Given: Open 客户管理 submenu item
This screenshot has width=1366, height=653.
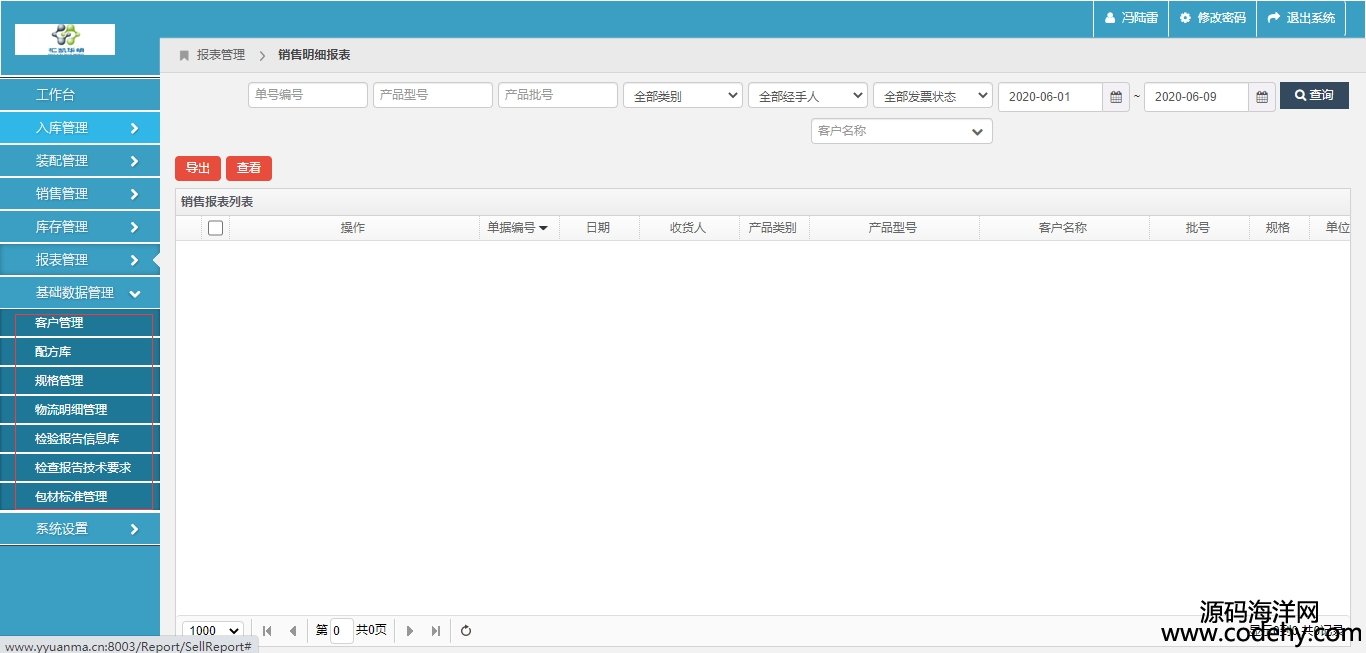Looking at the screenshot, I should (80, 323).
